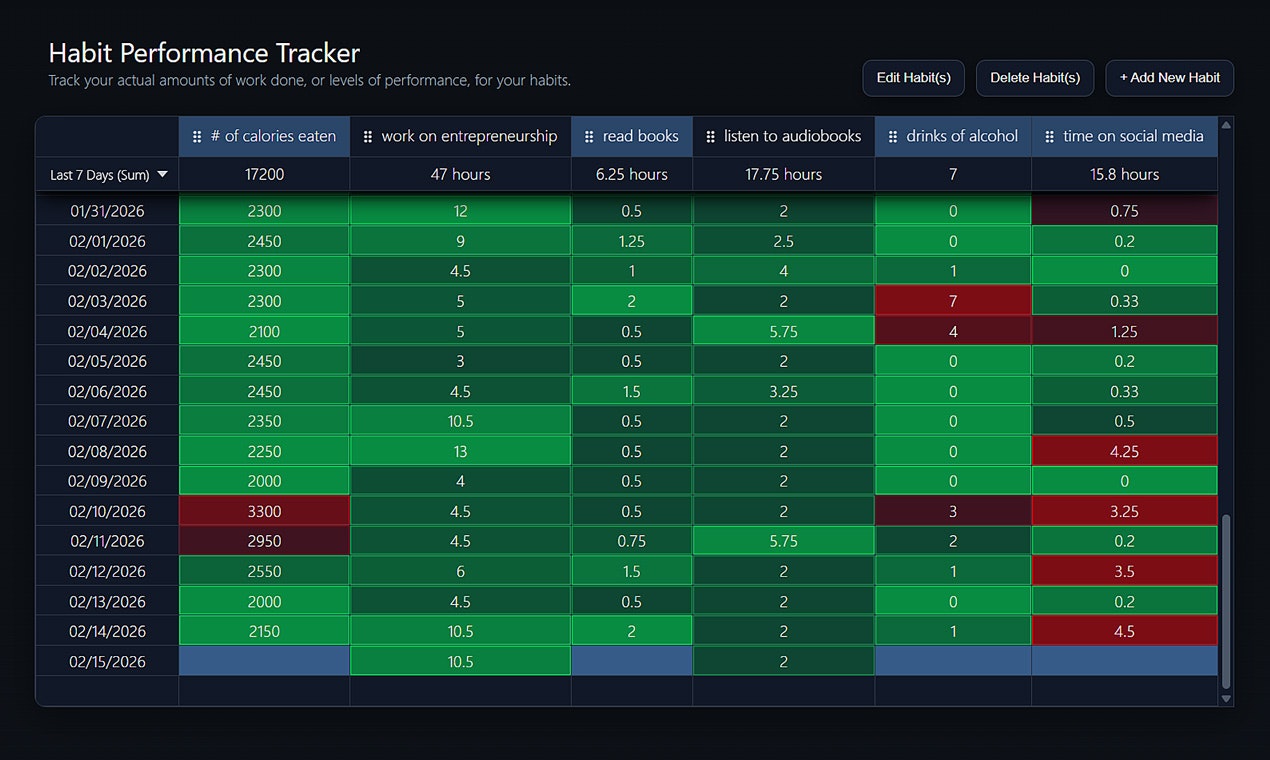Click "+ Add New Habit"
Screen dimensions: 1270x760
[x=1169, y=77]
